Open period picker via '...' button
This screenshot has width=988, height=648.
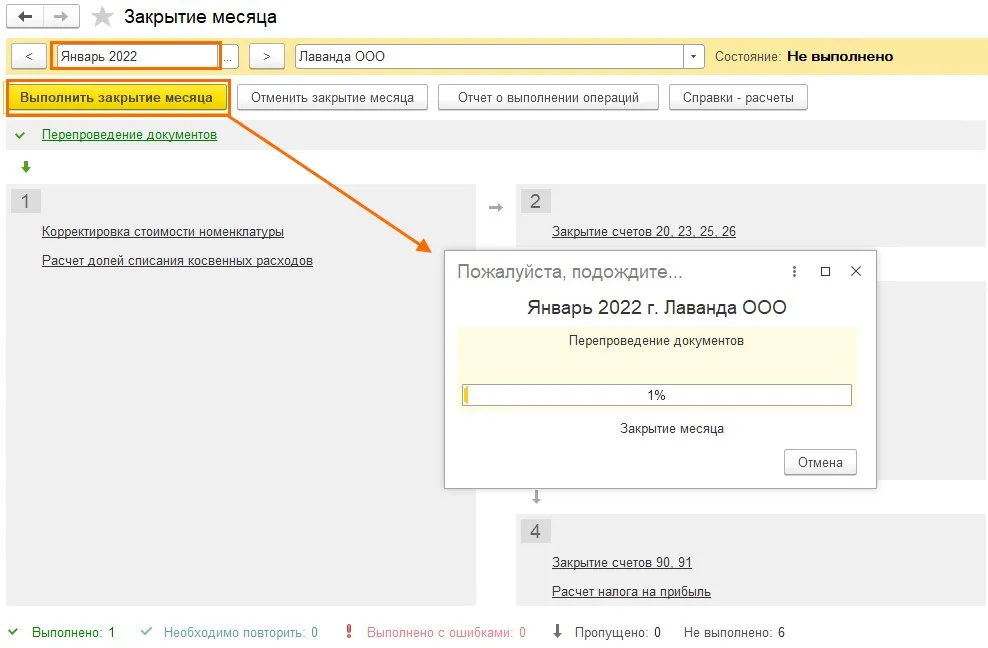coord(227,56)
